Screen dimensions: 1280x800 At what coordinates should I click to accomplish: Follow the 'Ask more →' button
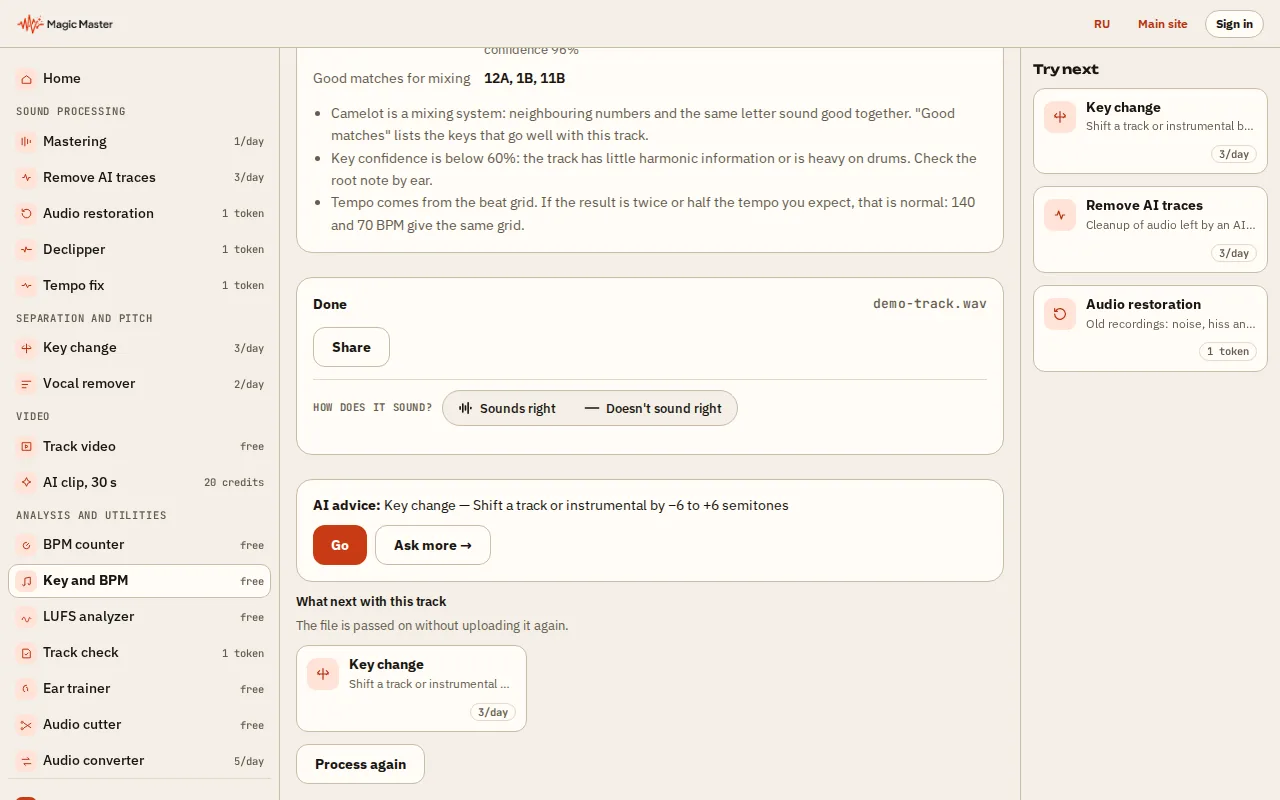click(433, 545)
